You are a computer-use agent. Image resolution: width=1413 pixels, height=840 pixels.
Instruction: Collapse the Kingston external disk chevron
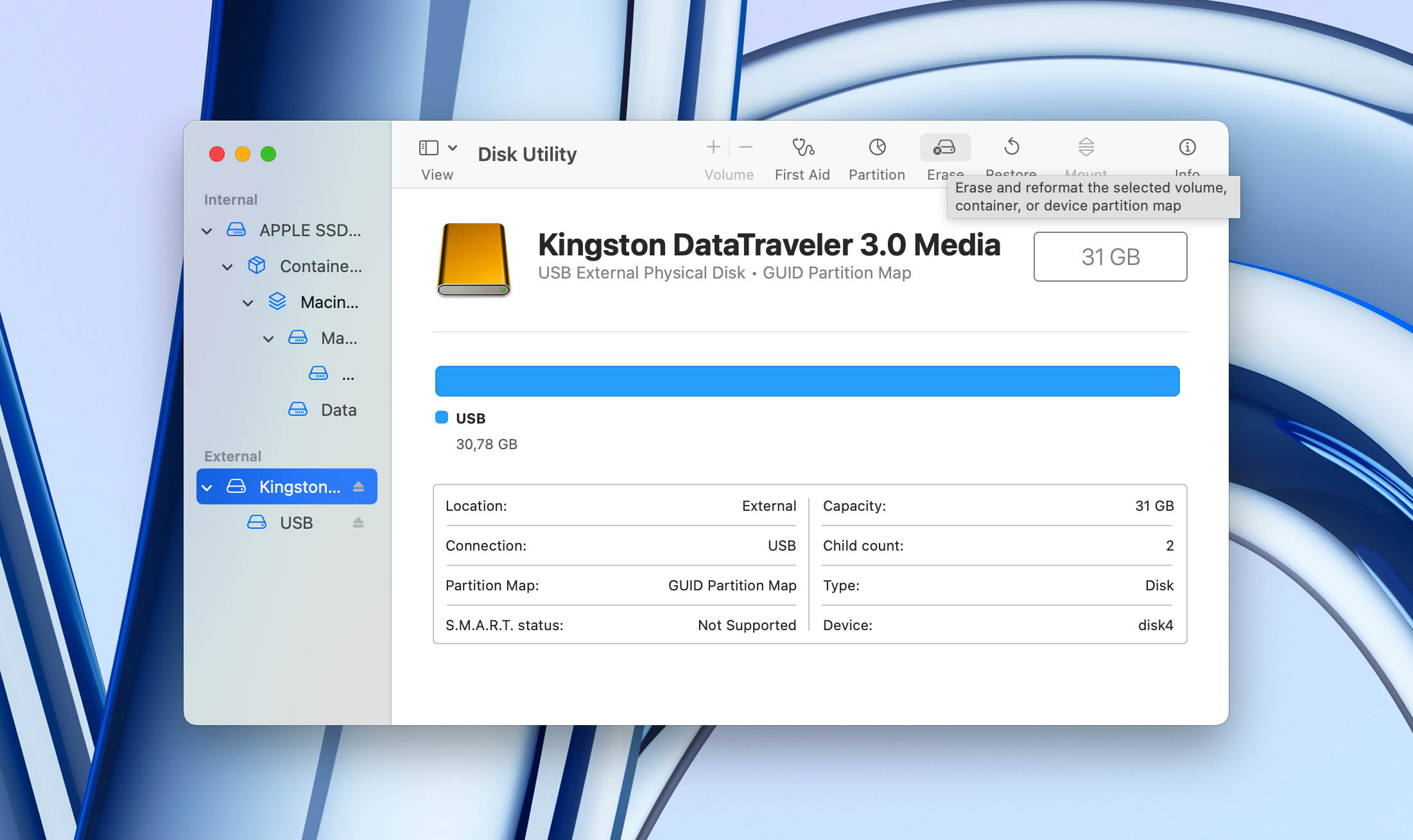[207, 488]
